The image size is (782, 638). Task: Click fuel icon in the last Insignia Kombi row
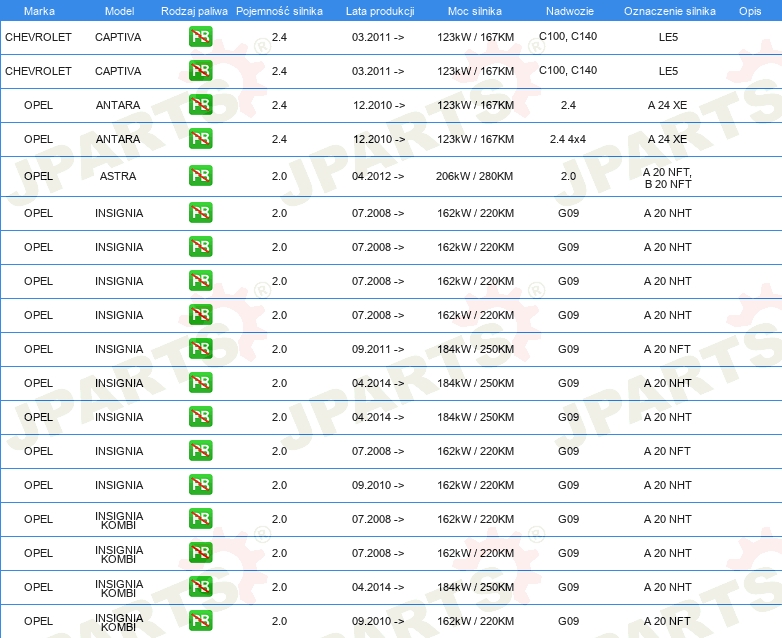click(200, 621)
